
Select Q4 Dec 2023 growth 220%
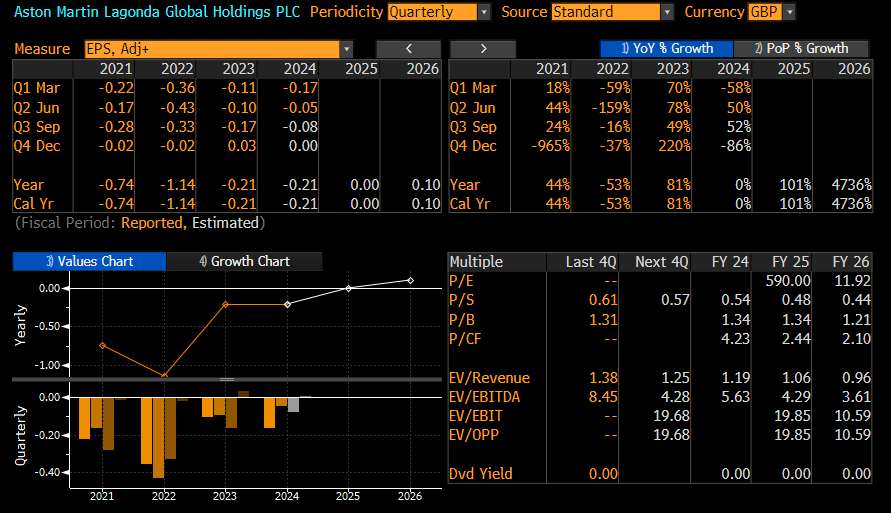pyautogui.click(x=675, y=146)
